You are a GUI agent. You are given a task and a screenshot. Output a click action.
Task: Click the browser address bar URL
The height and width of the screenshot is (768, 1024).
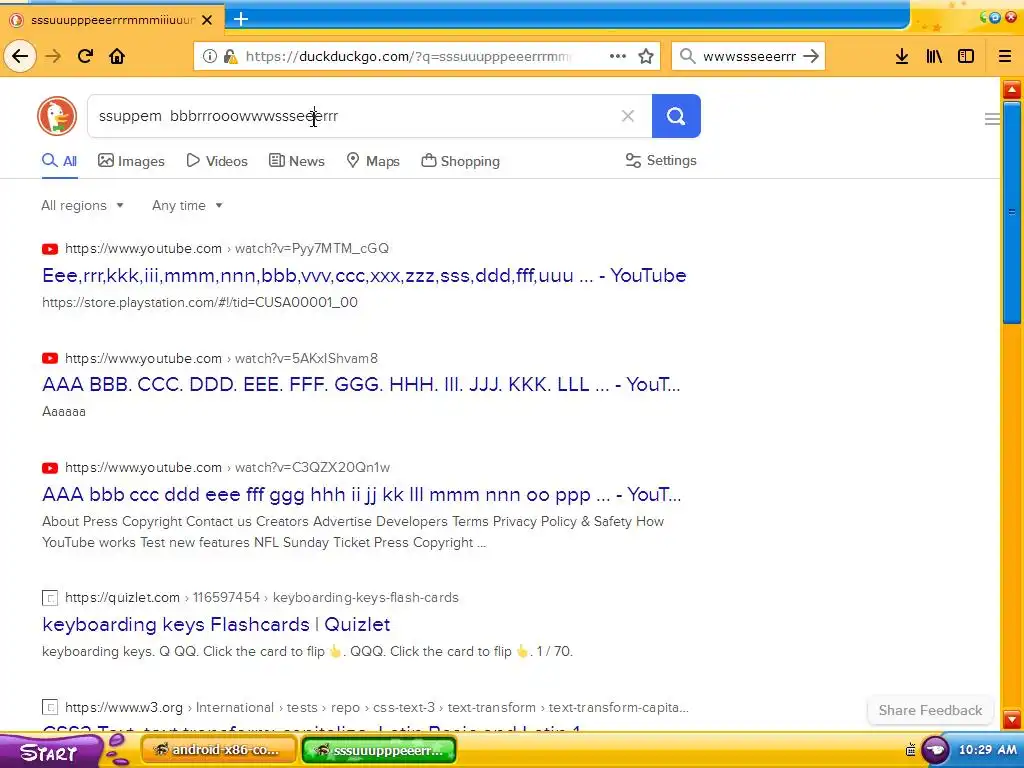(408, 56)
